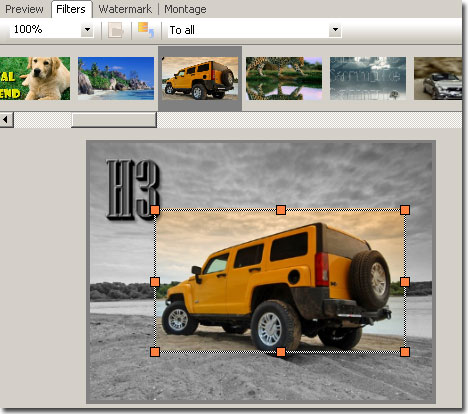468x414 pixels.
Task: Expand the To all dropdown arrow
Action: (335, 30)
